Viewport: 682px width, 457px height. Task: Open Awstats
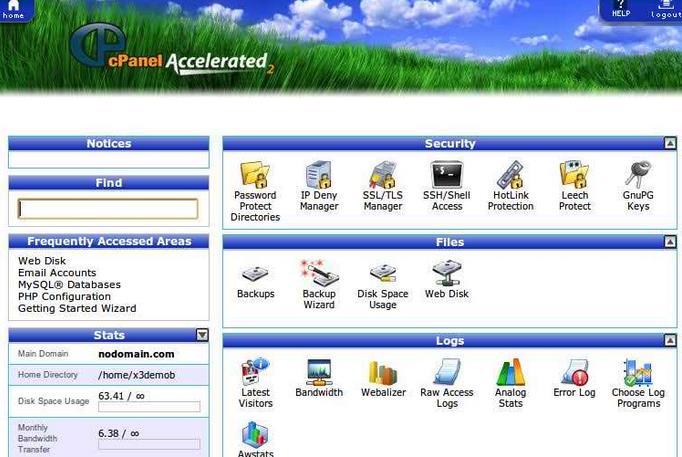pos(255,439)
